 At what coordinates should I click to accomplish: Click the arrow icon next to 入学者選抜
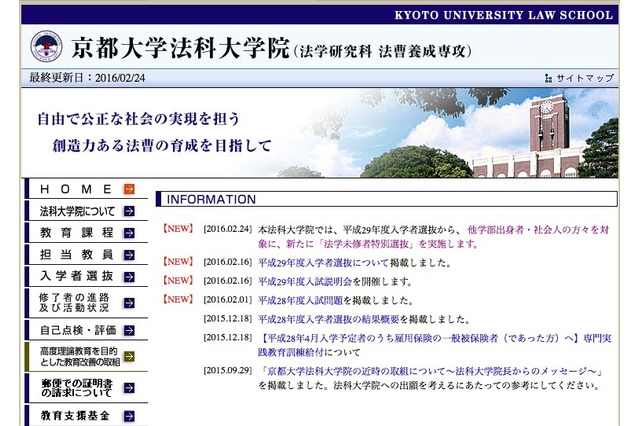[x=129, y=277]
